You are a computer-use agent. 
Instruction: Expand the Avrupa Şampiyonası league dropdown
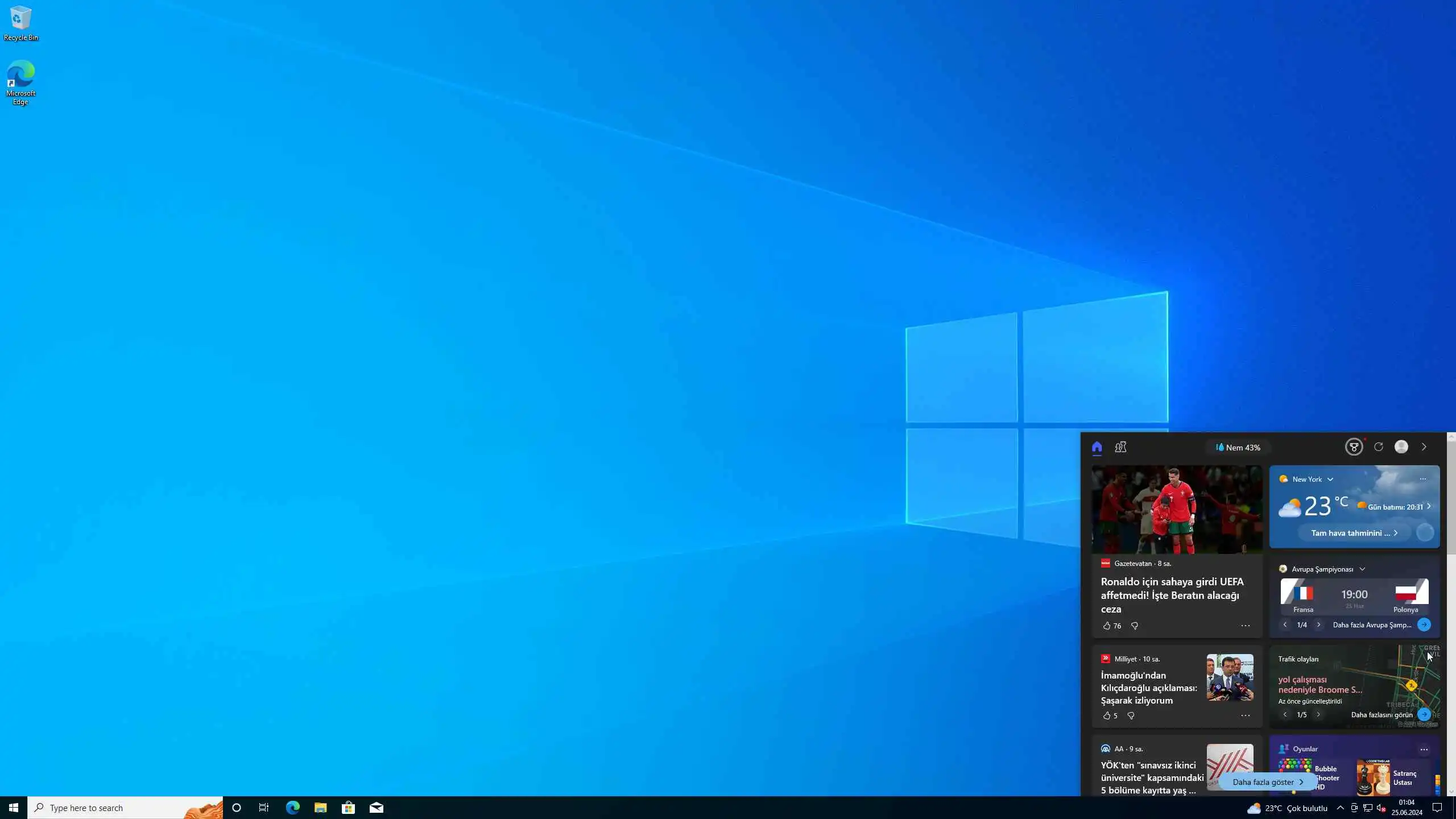click(x=1362, y=569)
